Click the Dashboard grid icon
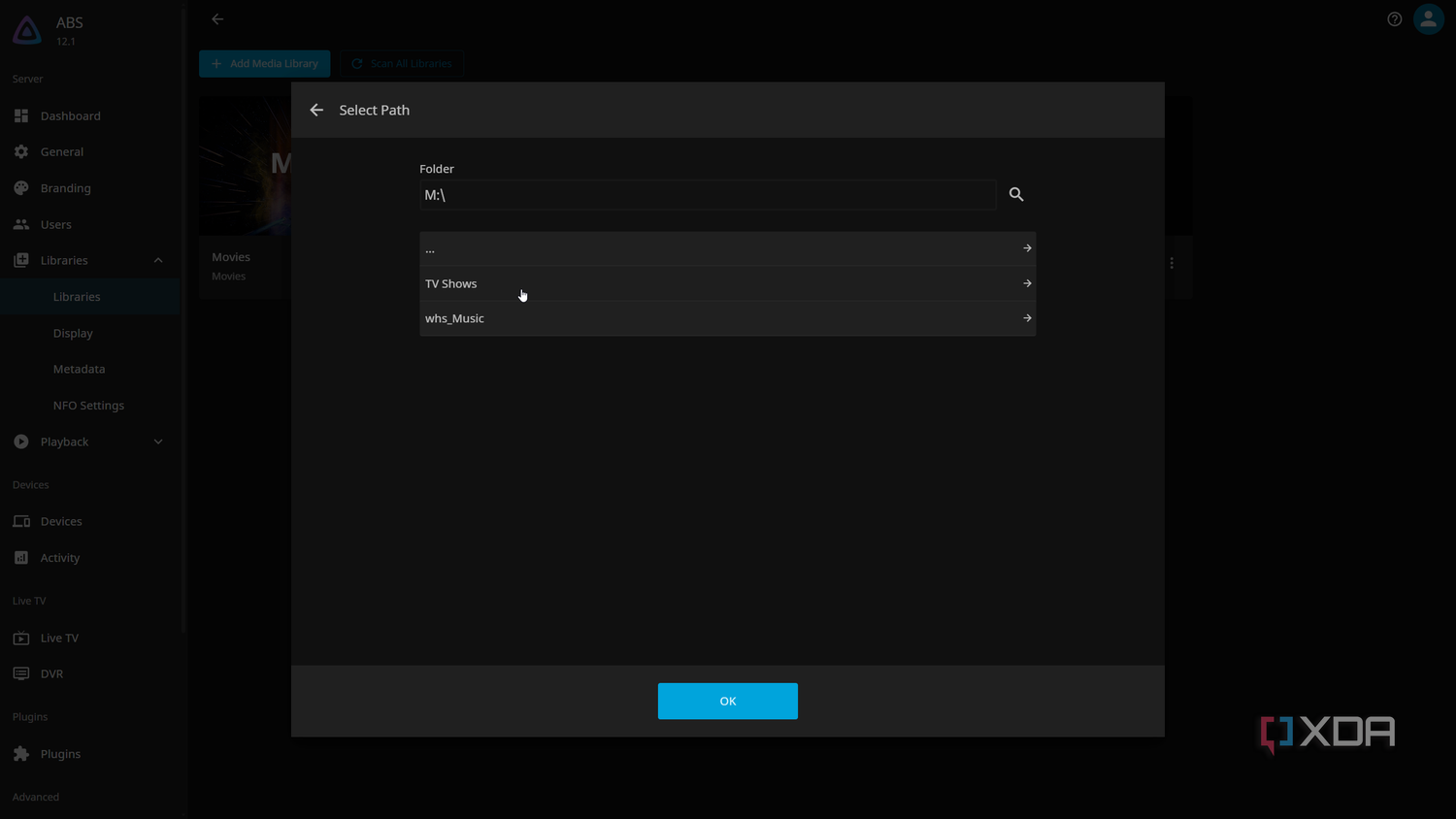Viewport: 1456px width, 819px height. coord(21,115)
